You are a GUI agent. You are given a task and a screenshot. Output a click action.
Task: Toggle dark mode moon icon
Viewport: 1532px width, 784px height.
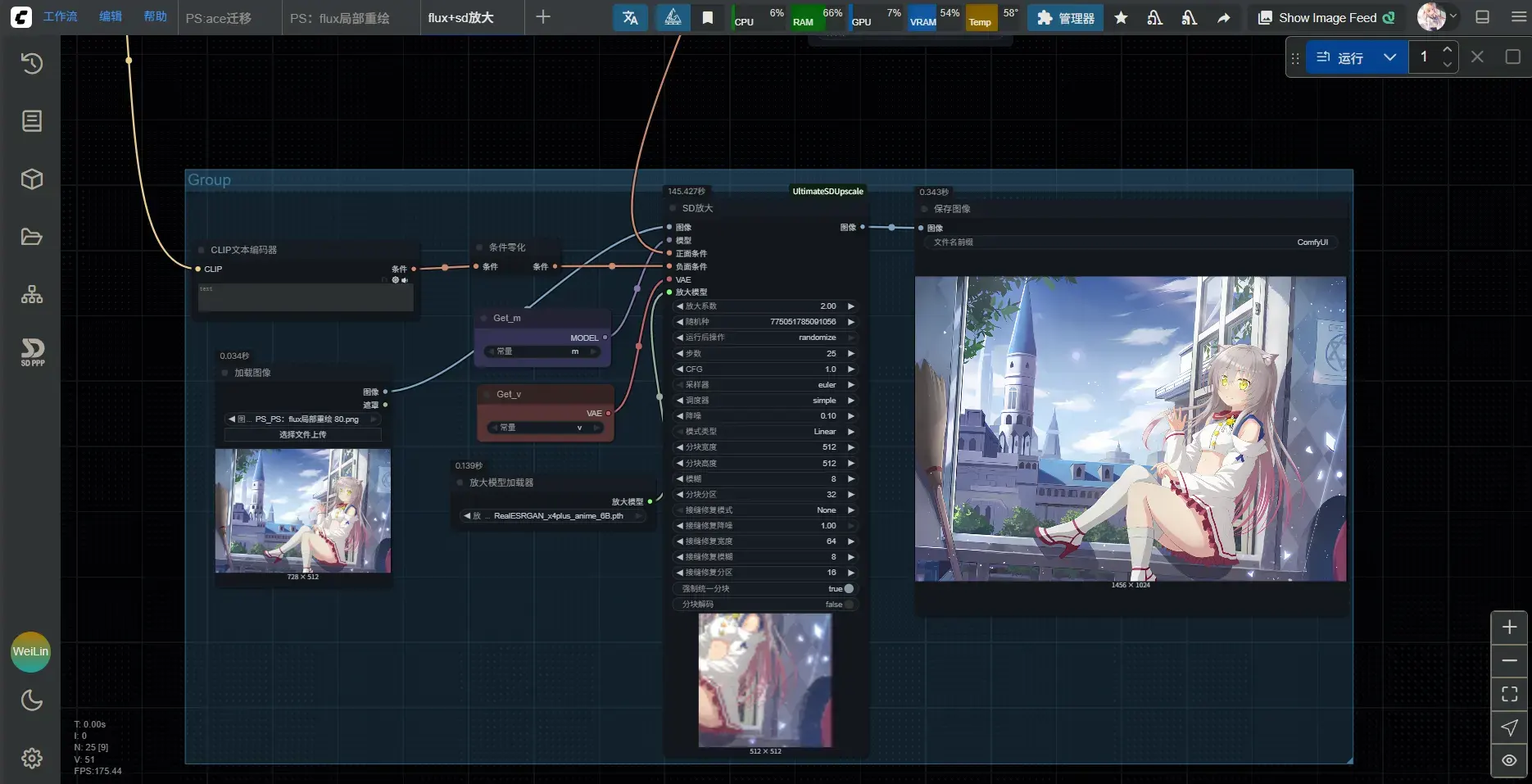(32, 700)
